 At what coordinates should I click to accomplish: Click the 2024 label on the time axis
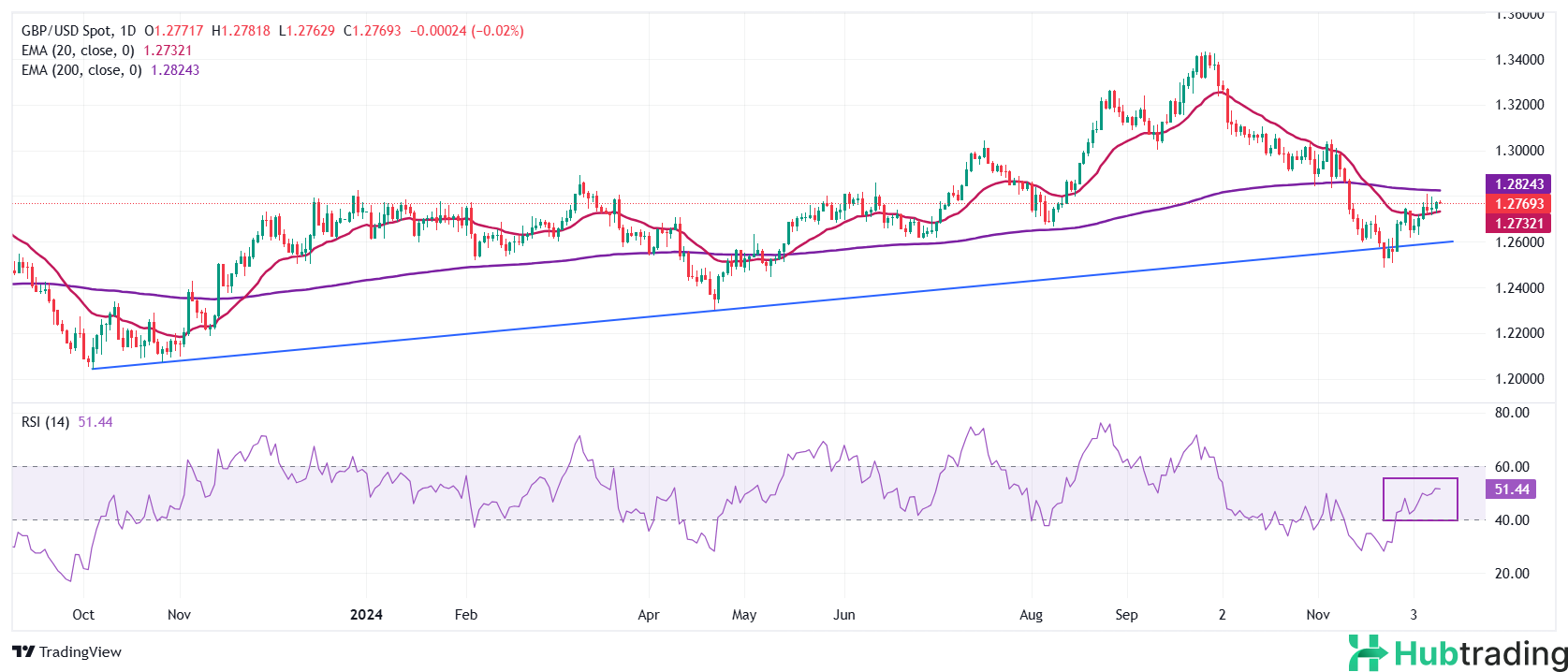click(x=366, y=615)
